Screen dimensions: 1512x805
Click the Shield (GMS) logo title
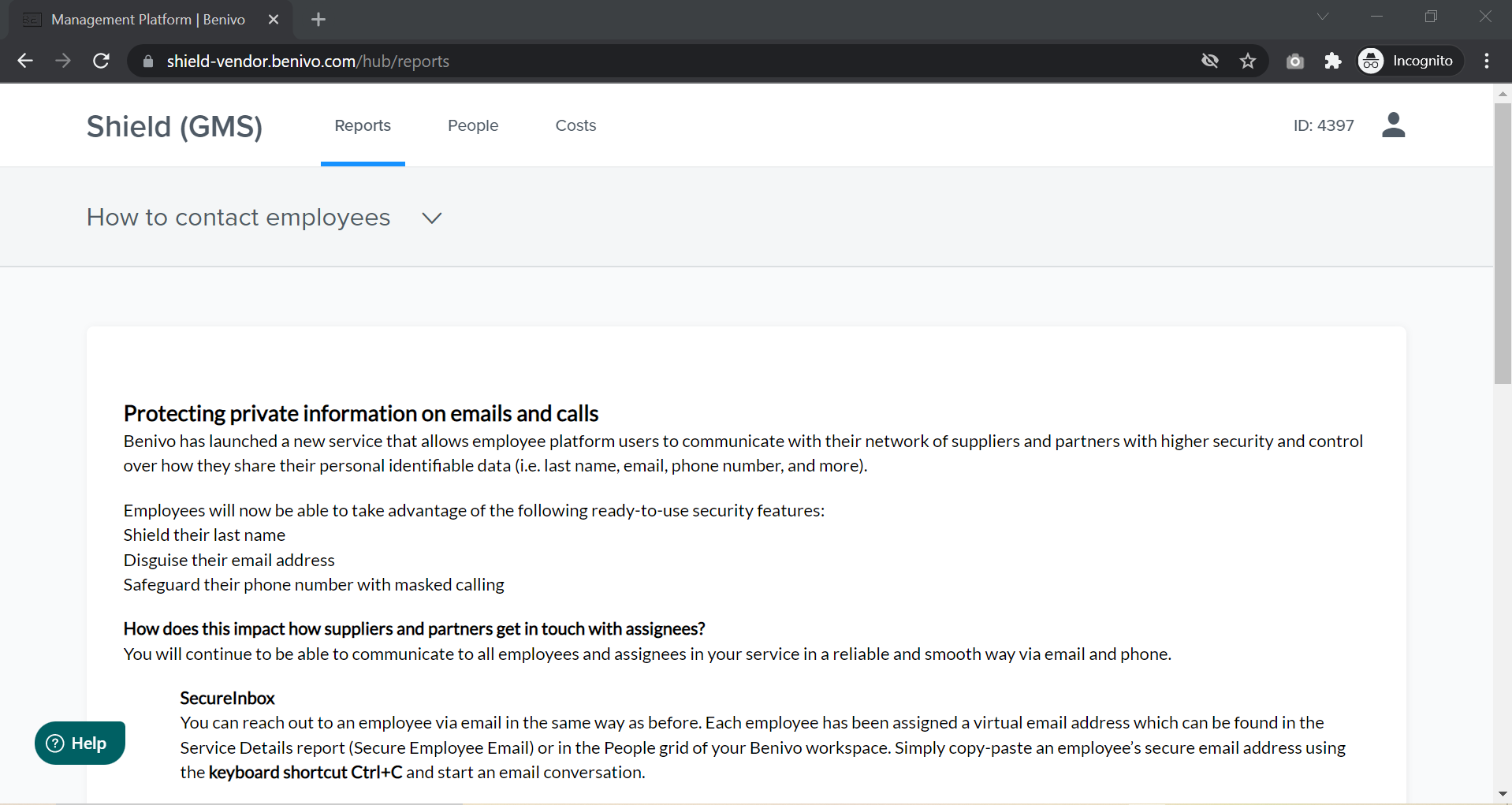[x=174, y=126]
